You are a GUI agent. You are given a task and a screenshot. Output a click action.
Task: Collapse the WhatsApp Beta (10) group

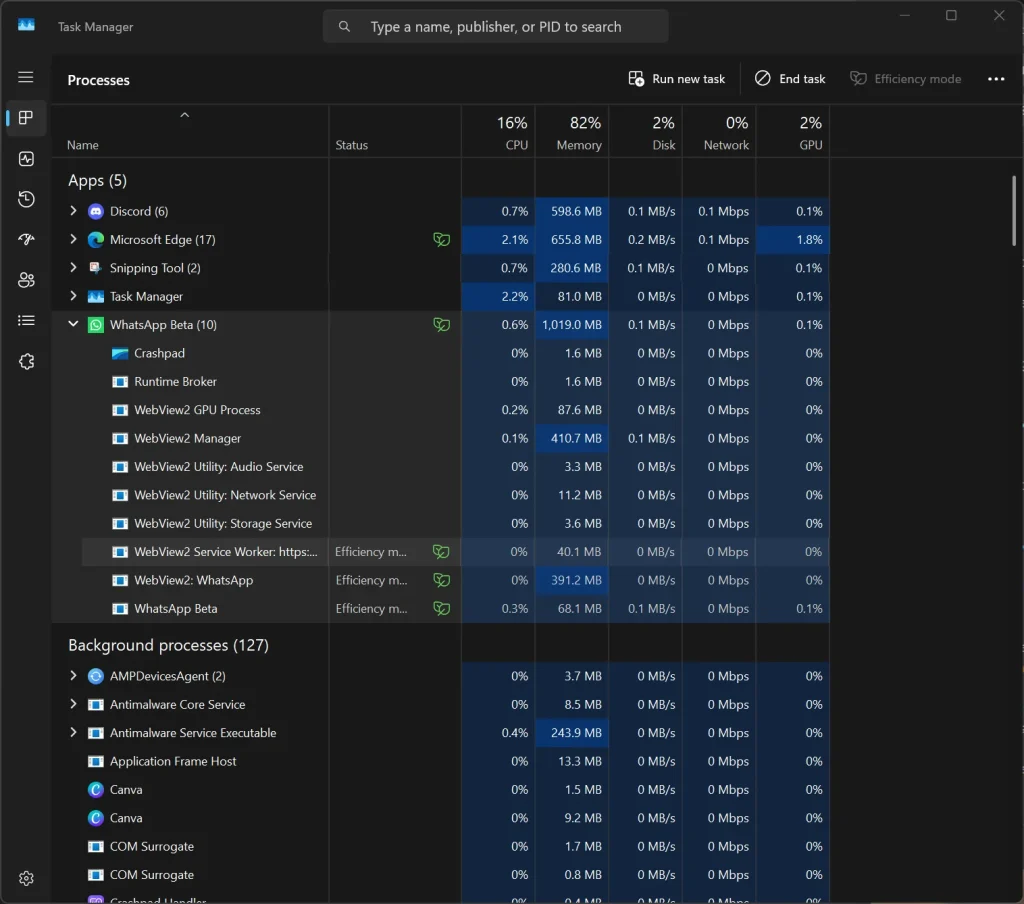pos(73,324)
